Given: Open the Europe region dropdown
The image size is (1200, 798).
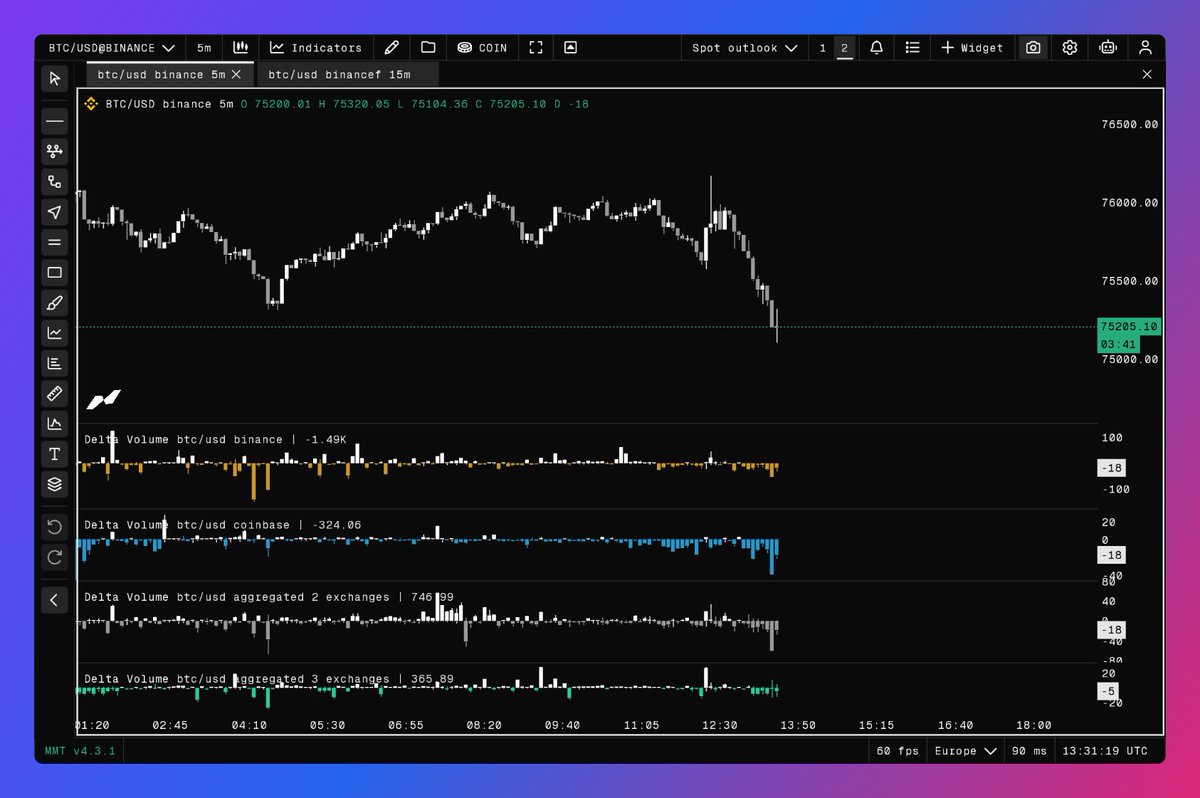Looking at the screenshot, I should [x=965, y=751].
